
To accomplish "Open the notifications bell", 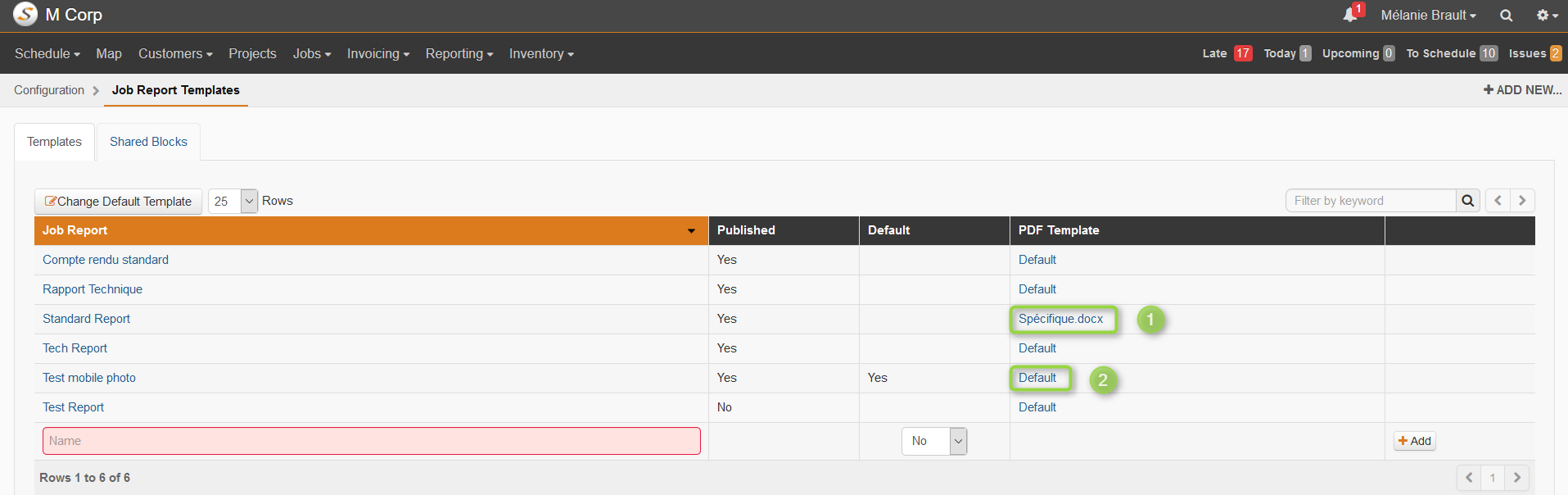I will [x=1350, y=15].
